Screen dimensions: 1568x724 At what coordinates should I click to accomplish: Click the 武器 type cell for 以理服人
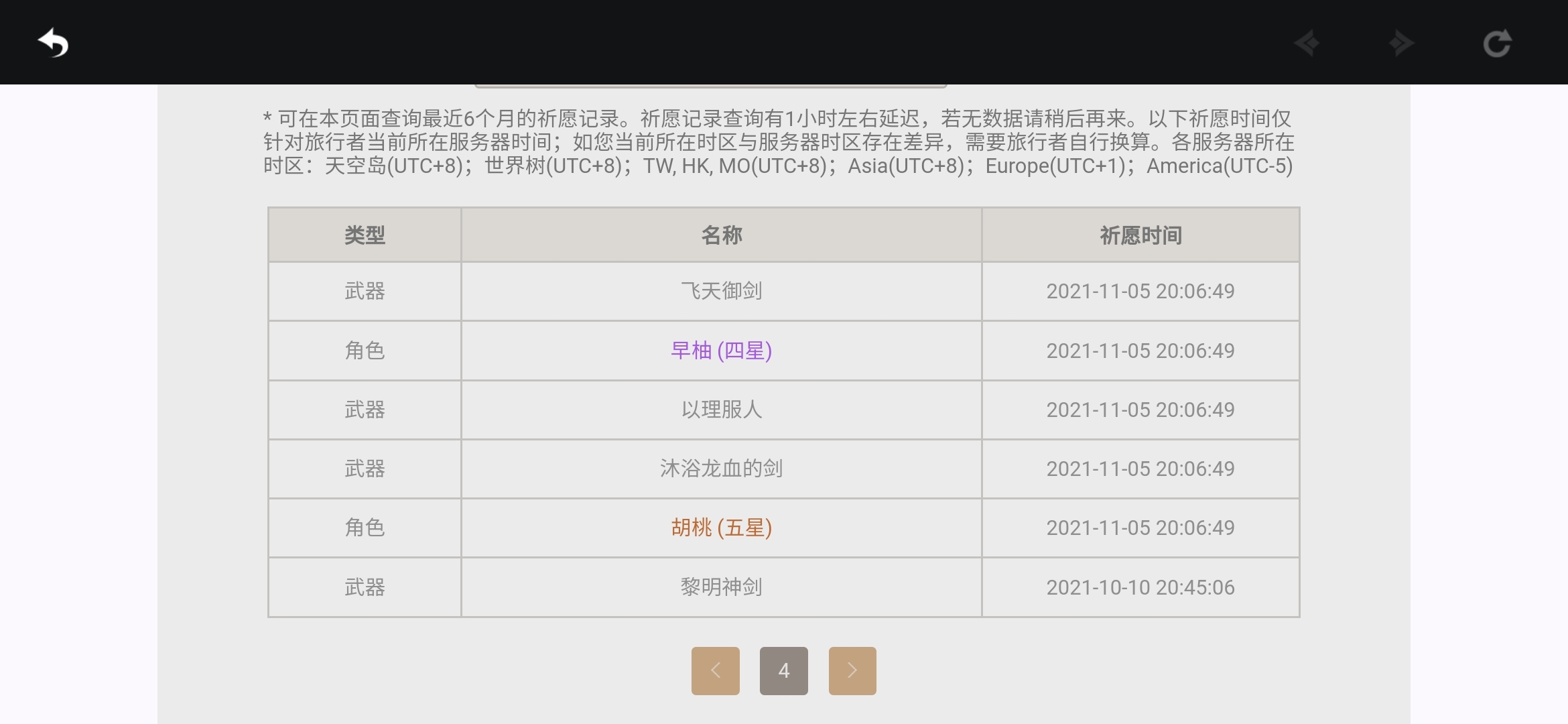(365, 410)
